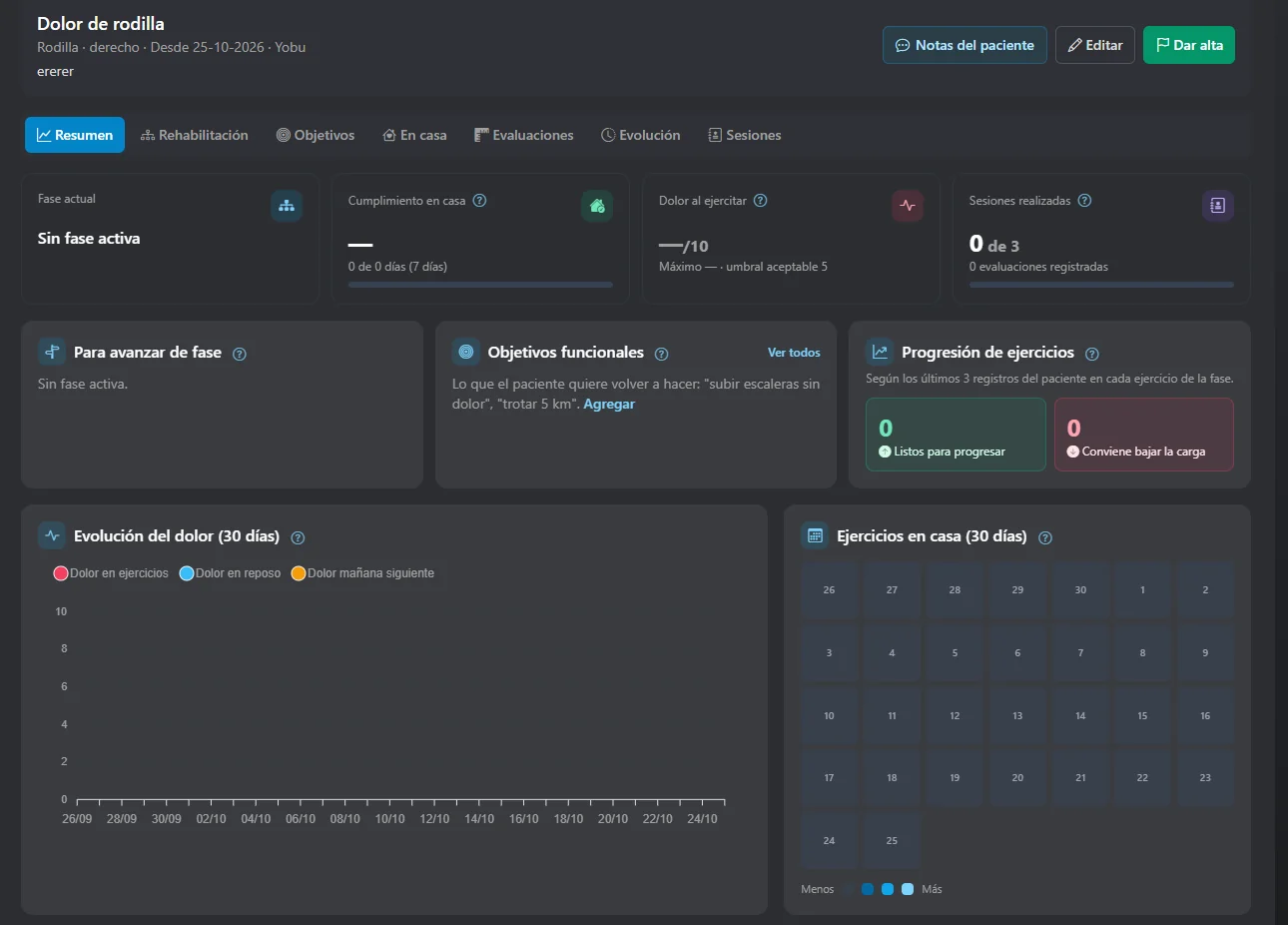Click the Fase actual hierarchy icon
1288x925 pixels.
(287, 206)
